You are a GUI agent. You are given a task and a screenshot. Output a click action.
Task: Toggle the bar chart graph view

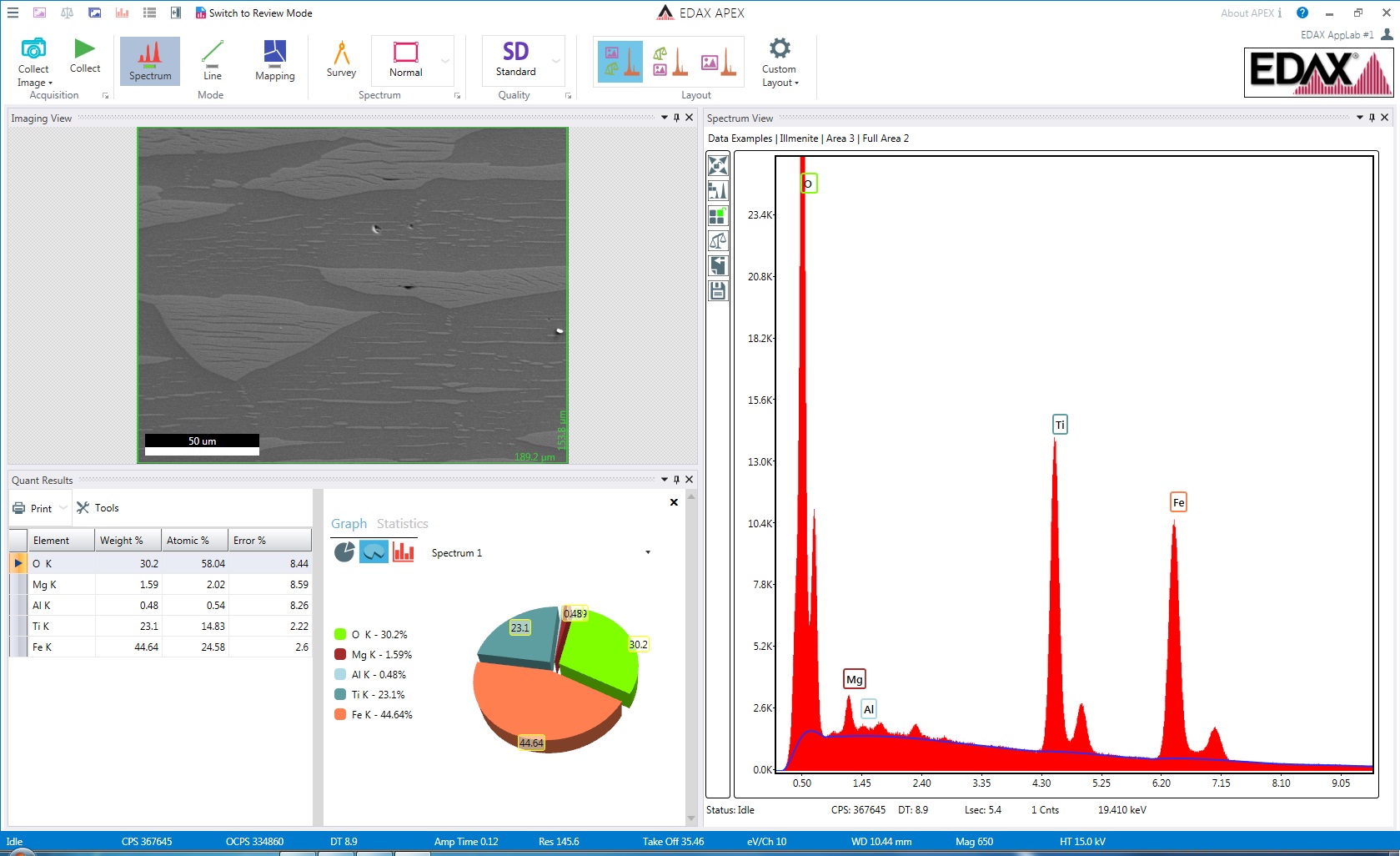[x=404, y=552]
